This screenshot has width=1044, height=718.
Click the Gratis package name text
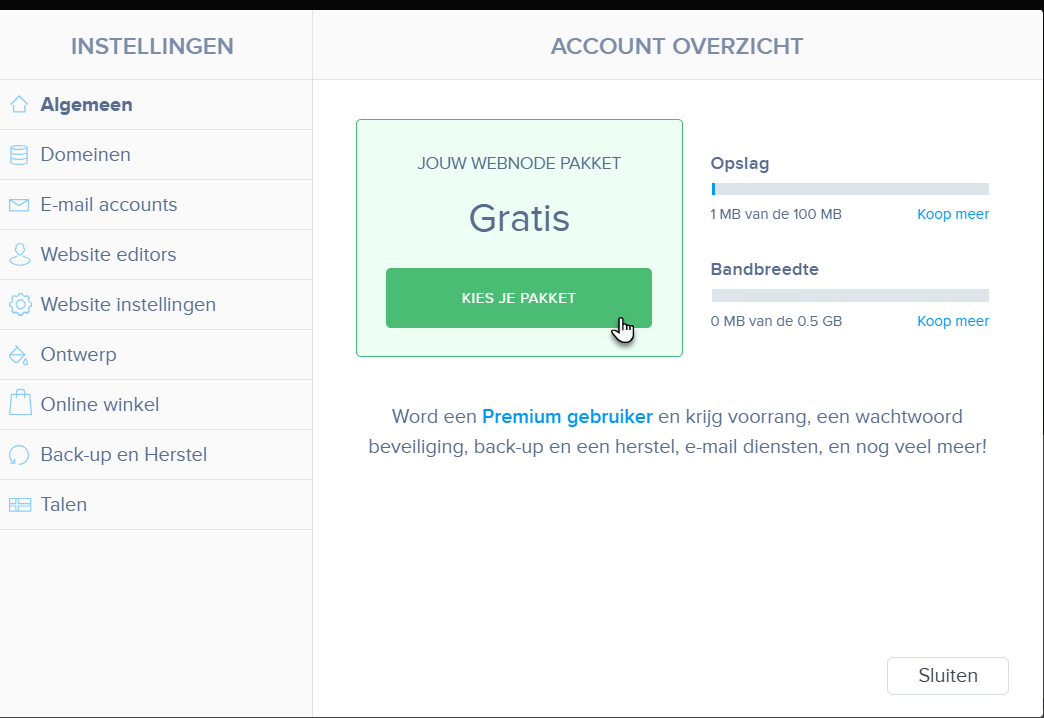click(x=519, y=218)
